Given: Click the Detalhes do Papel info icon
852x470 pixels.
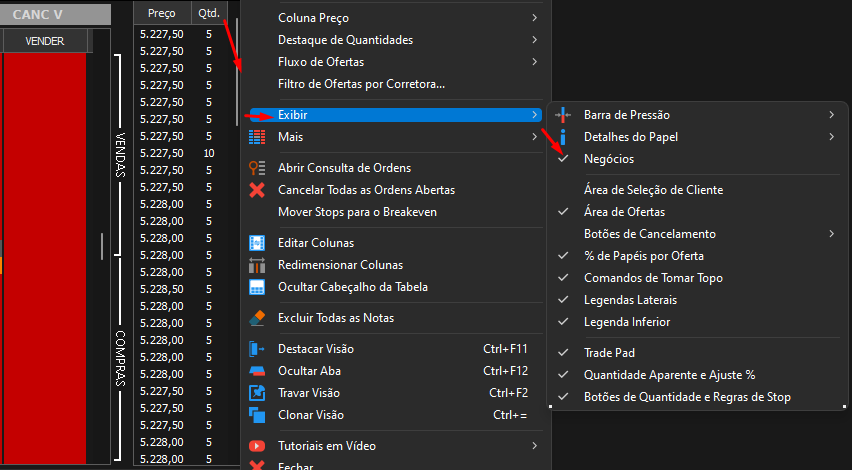Looking at the screenshot, I should (x=563, y=137).
